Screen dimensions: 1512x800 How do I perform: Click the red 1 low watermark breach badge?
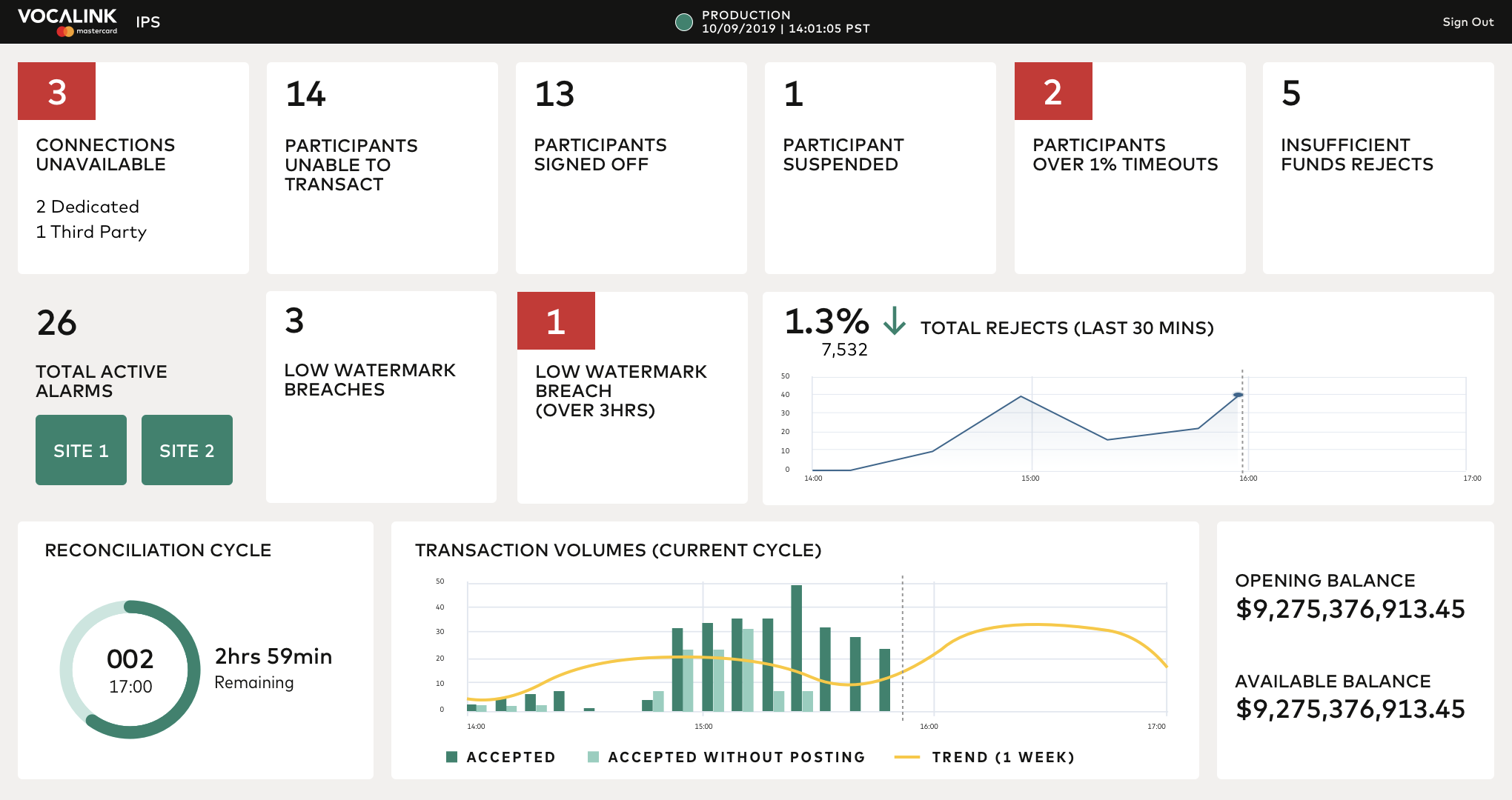point(556,321)
